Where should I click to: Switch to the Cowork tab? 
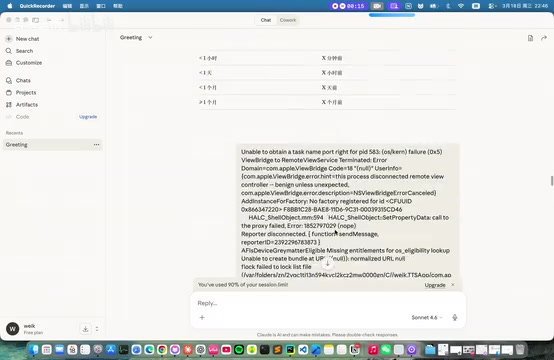pyautogui.click(x=288, y=20)
